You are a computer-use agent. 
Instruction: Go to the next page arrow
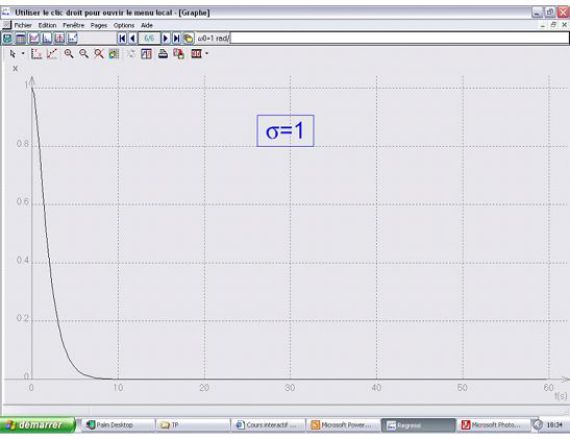click(x=165, y=38)
